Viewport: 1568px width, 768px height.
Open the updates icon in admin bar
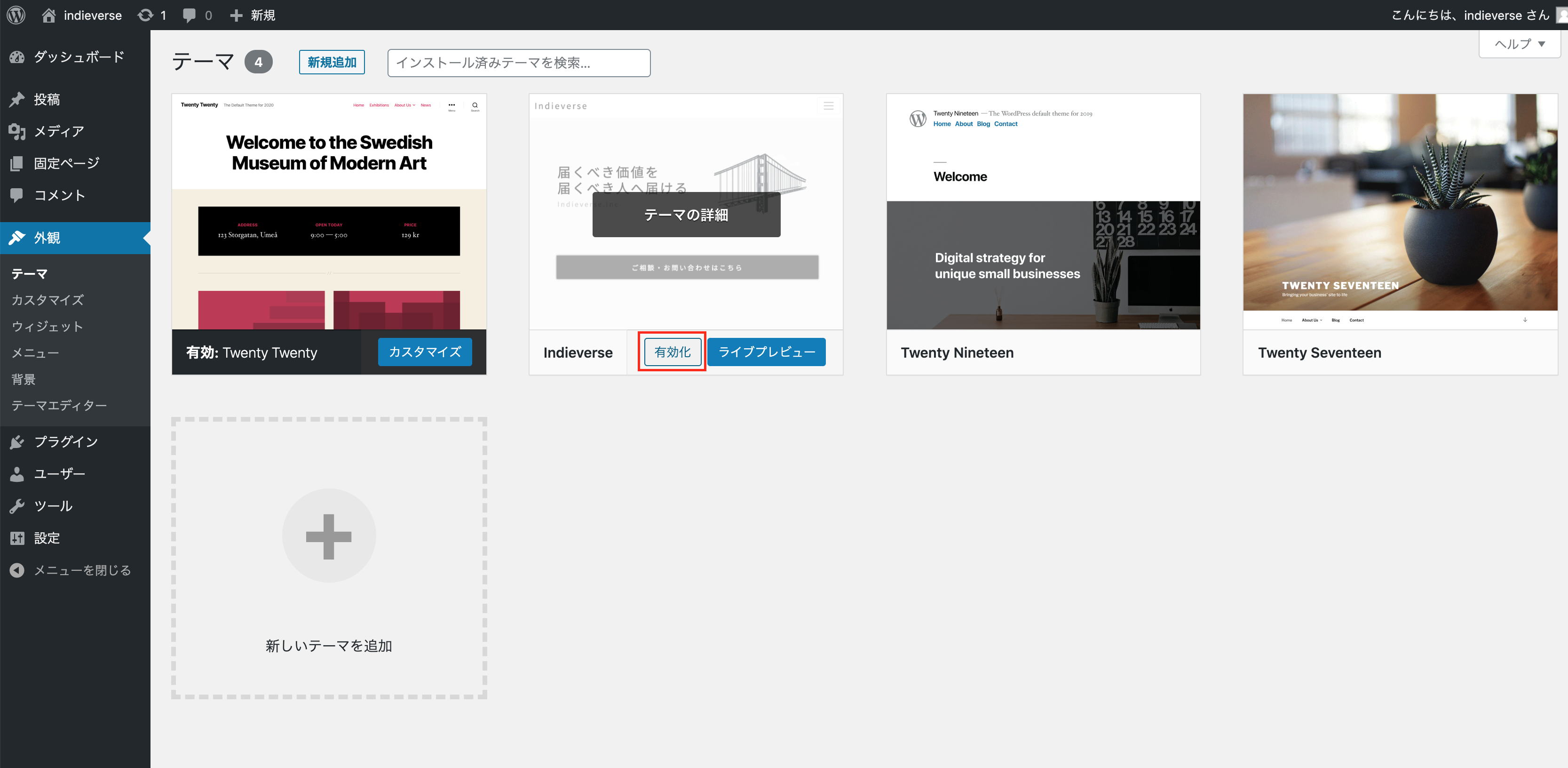pos(145,15)
